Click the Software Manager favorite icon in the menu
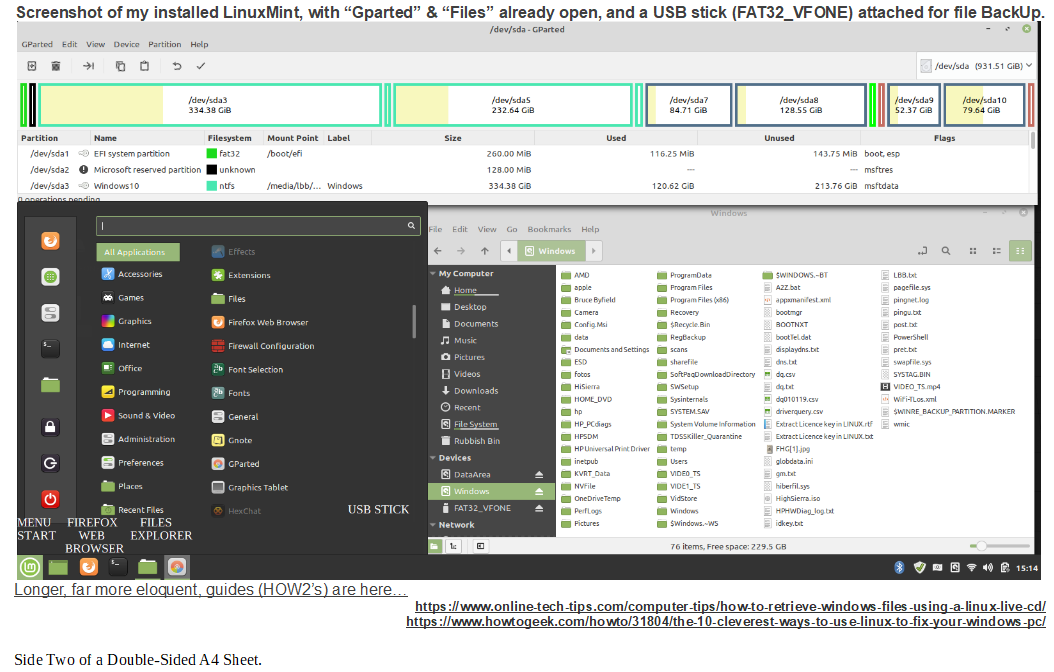Screen dimensions: 1054x672 (50, 277)
